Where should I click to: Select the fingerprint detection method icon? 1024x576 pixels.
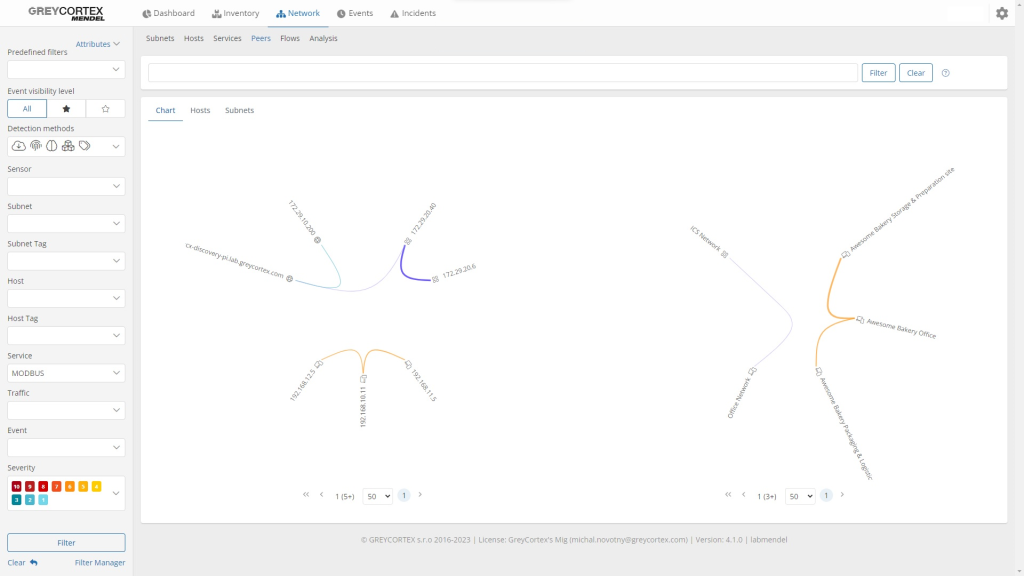(x=36, y=146)
